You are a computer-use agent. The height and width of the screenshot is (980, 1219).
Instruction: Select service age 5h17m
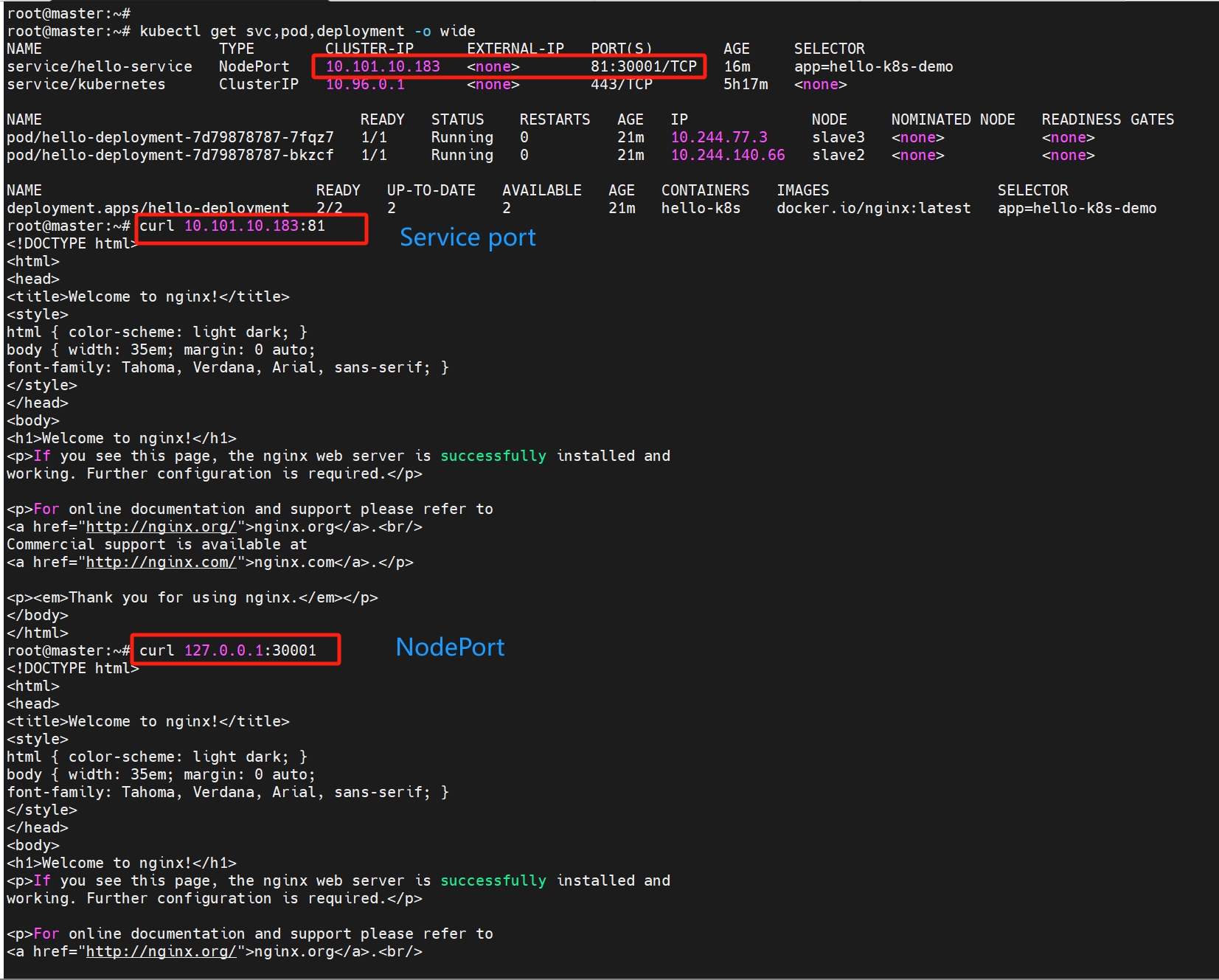tap(746, 84)
